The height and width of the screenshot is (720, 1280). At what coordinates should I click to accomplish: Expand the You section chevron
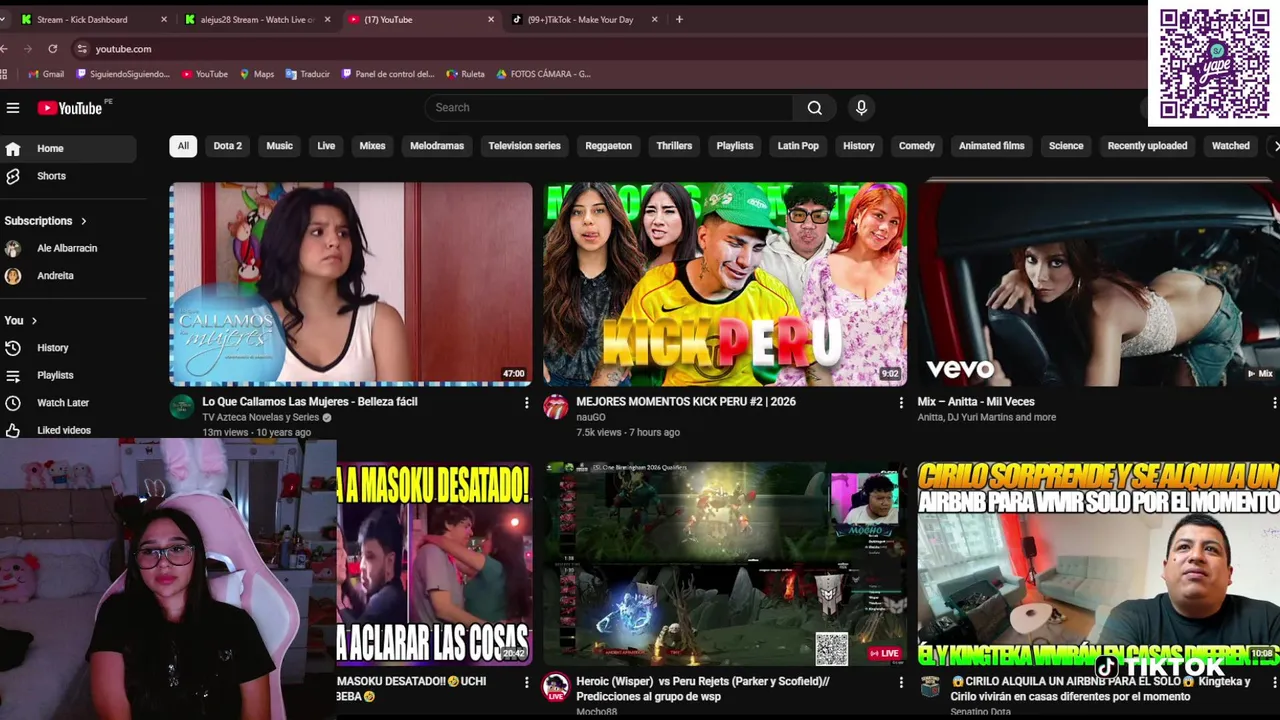pyautogui.click(x=34, y=321)
